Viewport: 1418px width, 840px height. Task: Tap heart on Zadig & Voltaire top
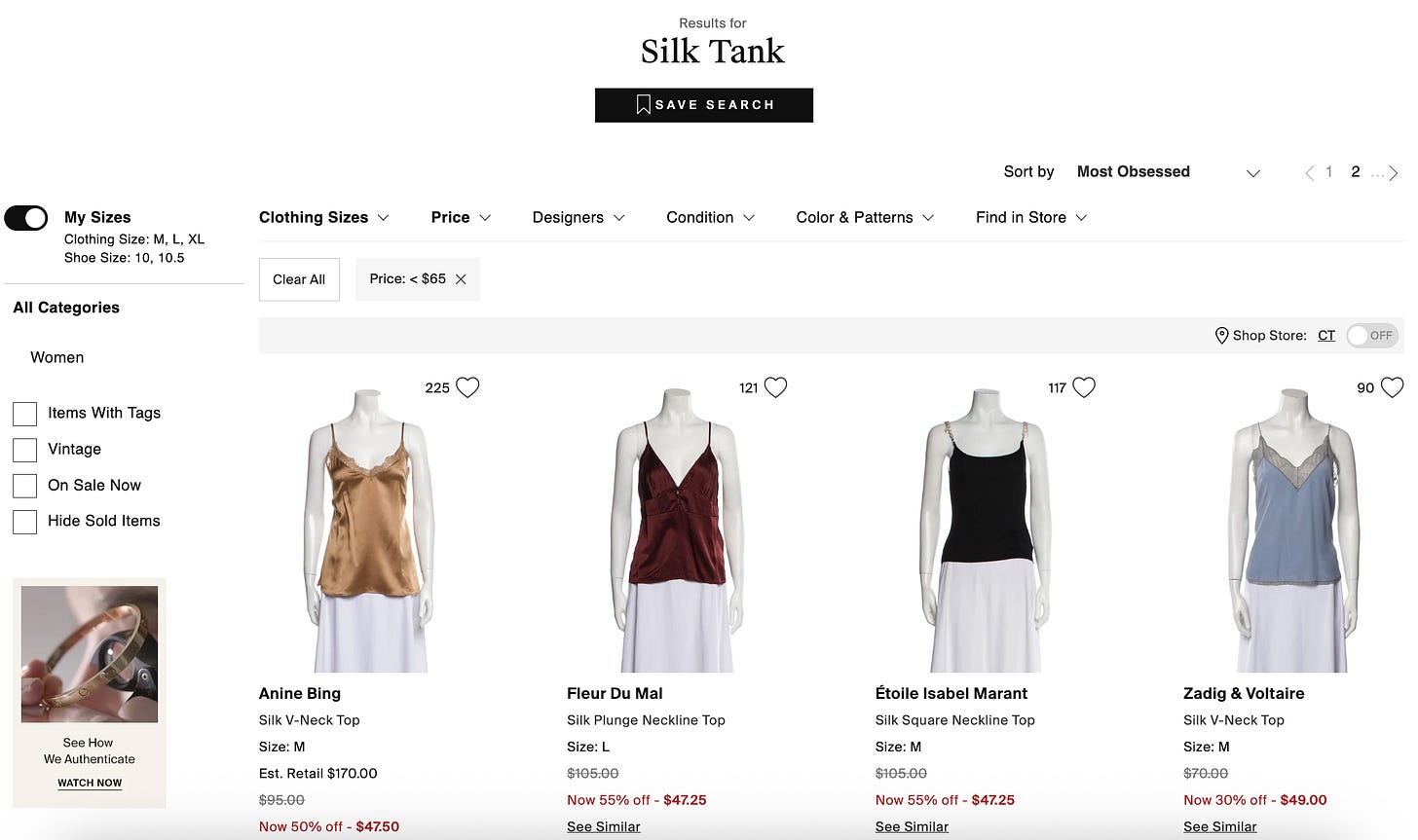[1393, 387]
